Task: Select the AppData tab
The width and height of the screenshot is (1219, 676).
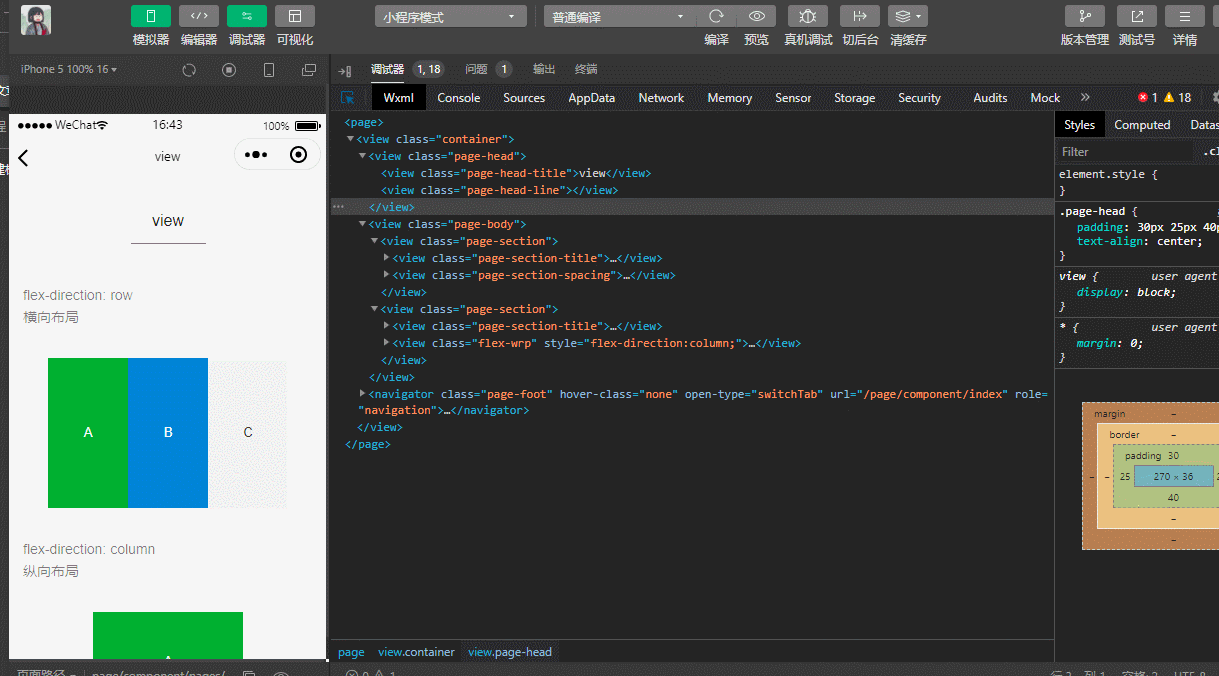Action: coord(592,98)
